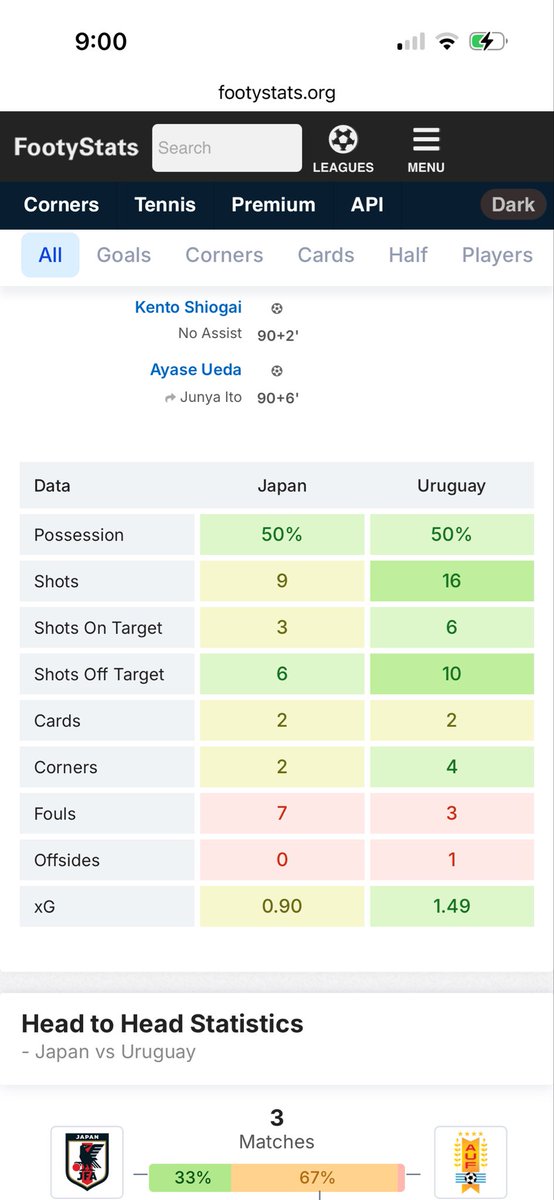The width and height of the screenshot is (554, 1200).
Task: Tap the goal ball icon beside Kento Shiogai
Action: tap(277, 309)
